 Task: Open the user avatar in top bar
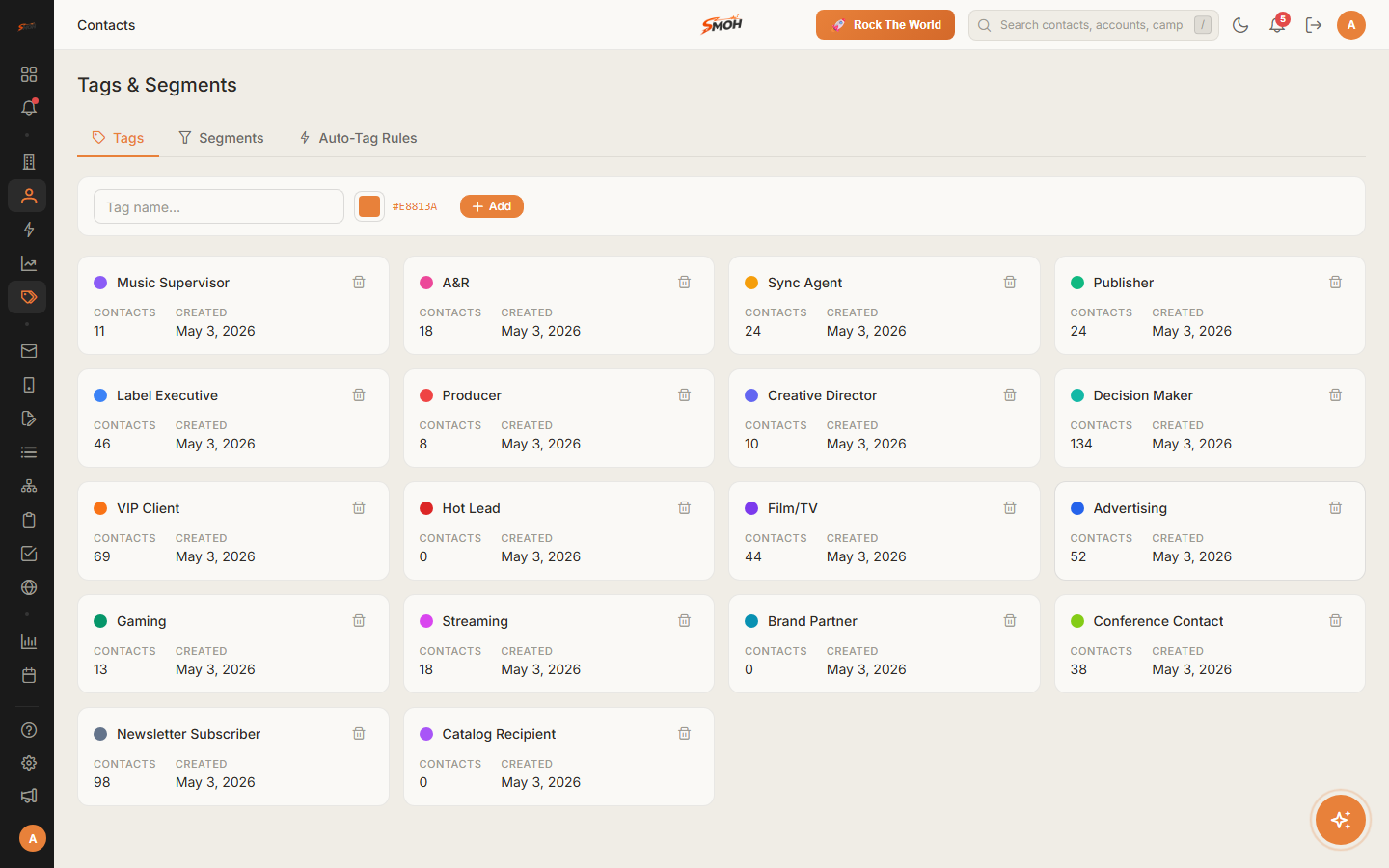click(1351, 25)
